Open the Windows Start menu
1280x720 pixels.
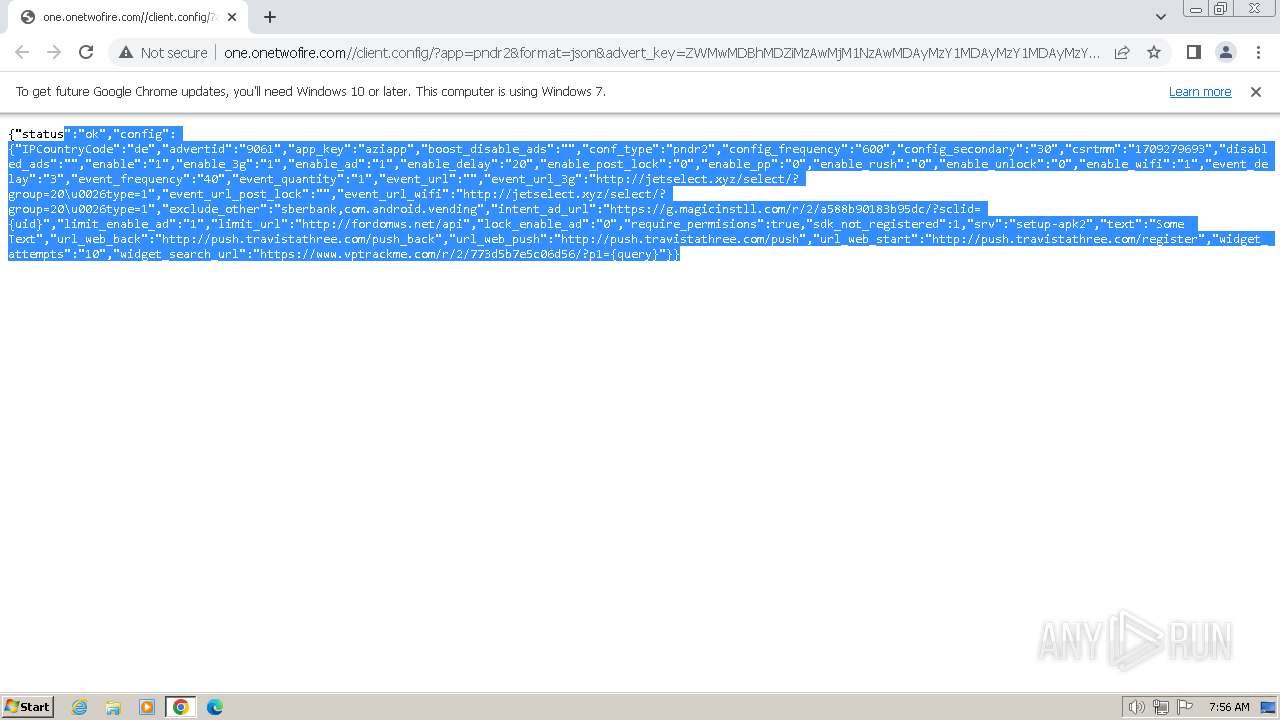pyautogui.click(x=28, y=706)
